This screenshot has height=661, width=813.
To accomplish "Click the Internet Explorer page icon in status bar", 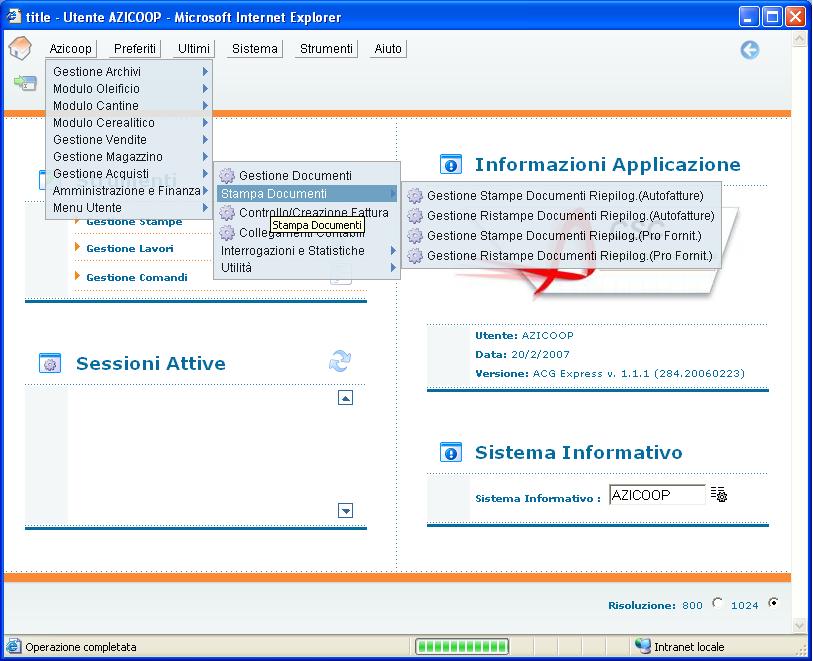I will tap(13, 646).
